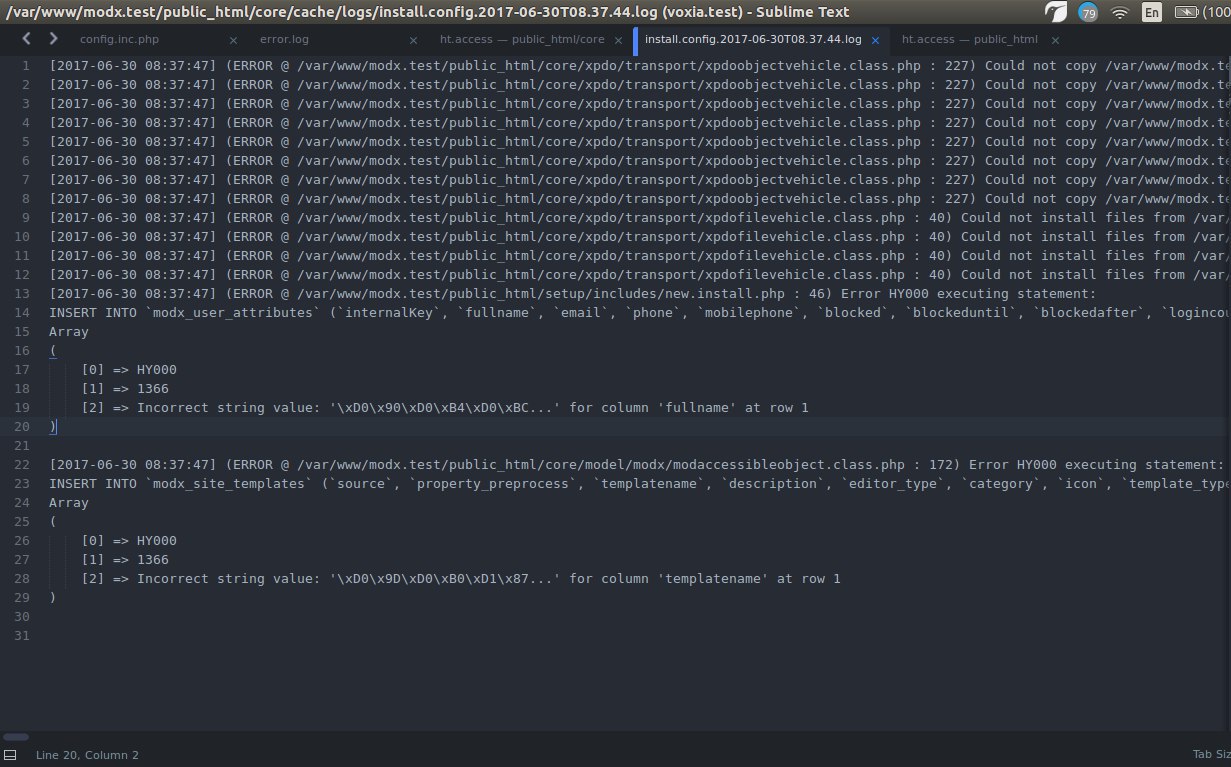Click line number 14 in the gutter

24,313
